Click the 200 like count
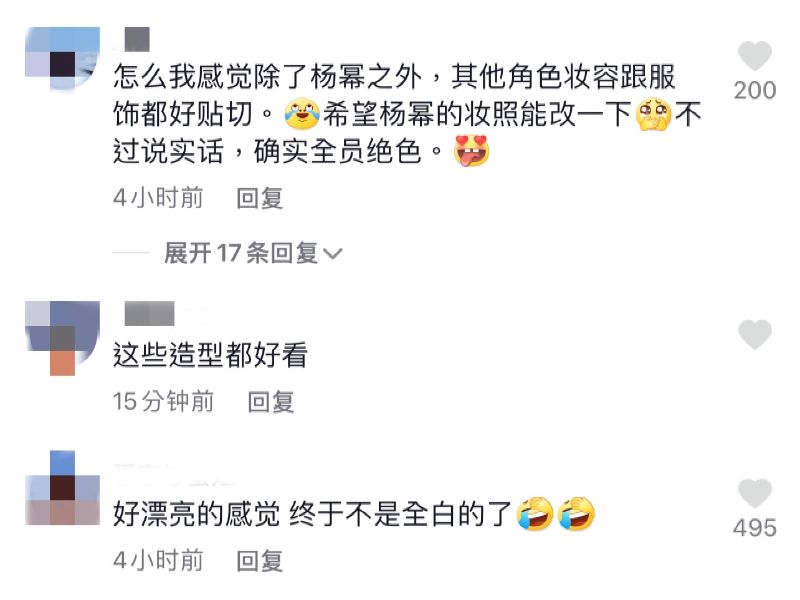The height and width of the screenshot is (600, 800). tap(755, 91)
